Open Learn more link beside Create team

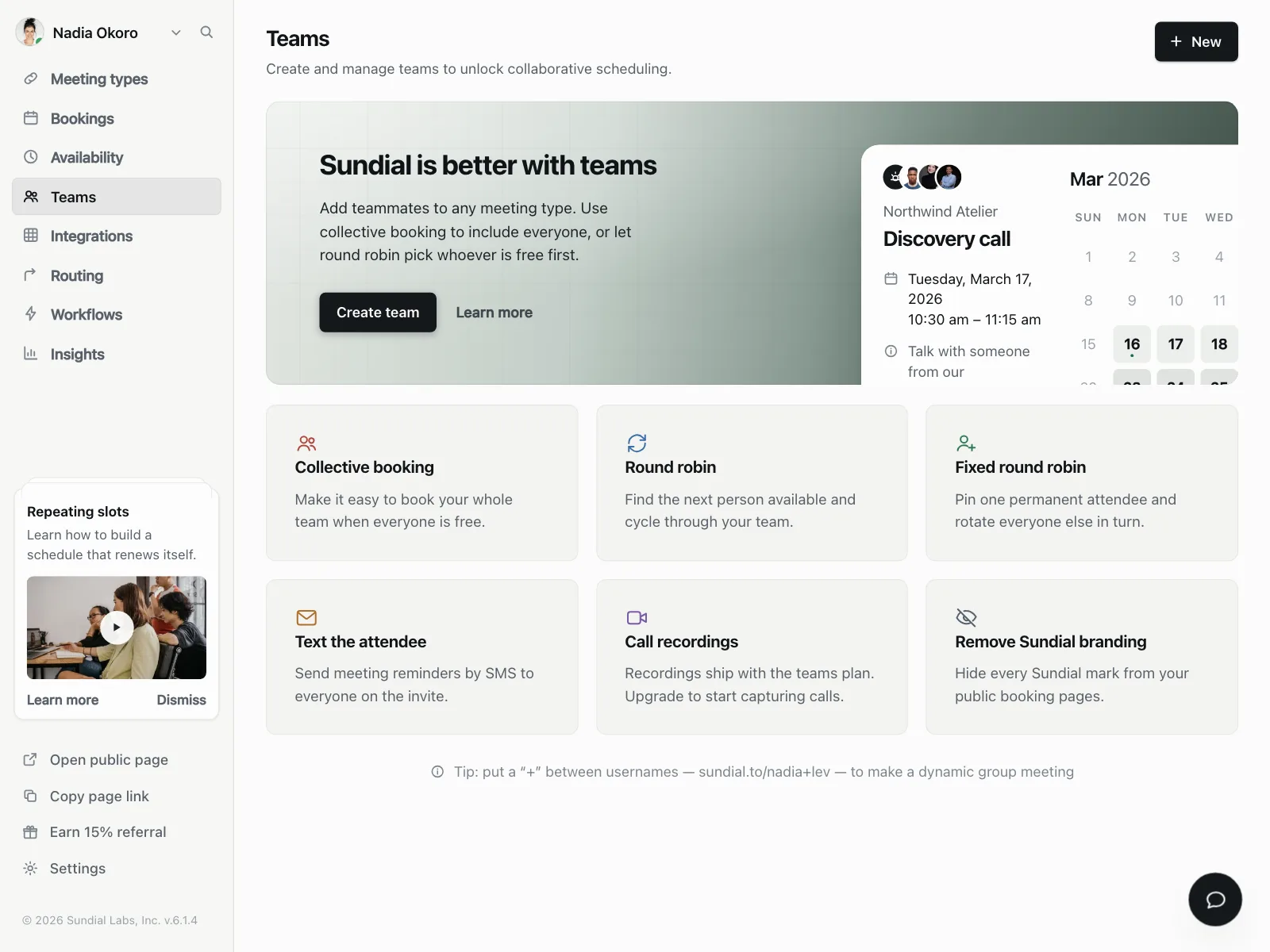point(494,313)
